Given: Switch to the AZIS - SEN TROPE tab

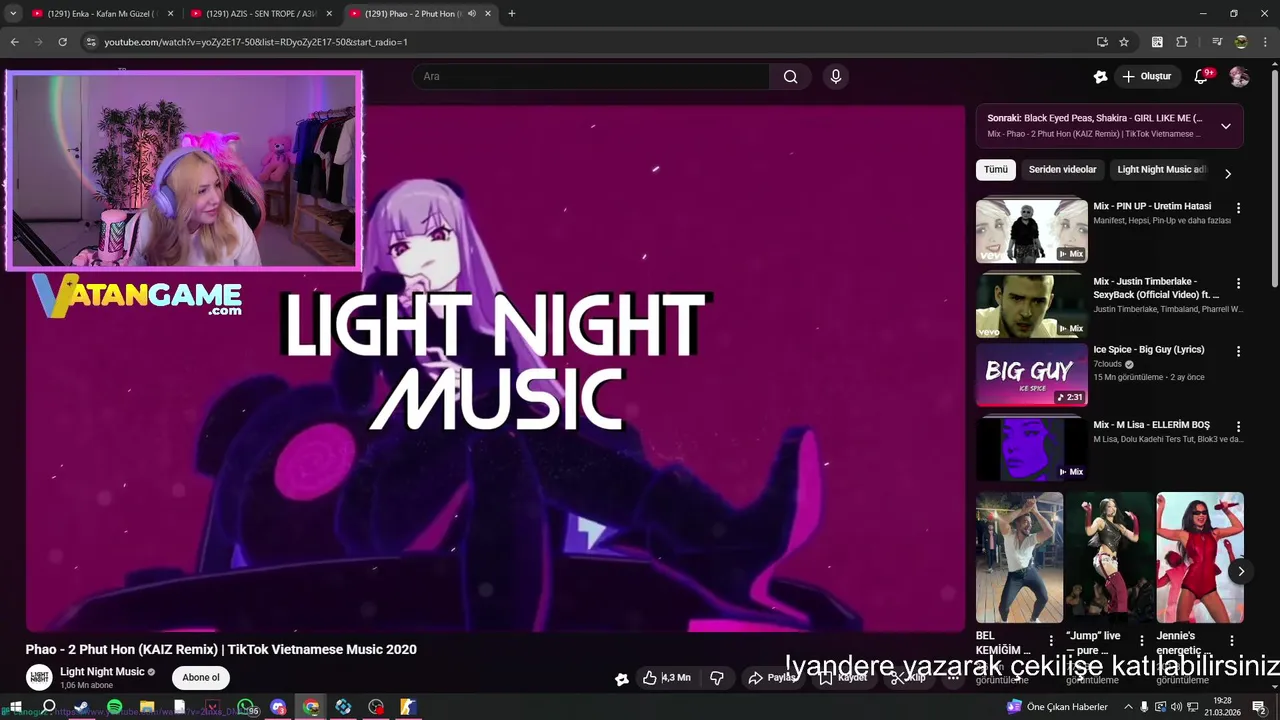Looking at the screenshot, I should coord(262,14).
